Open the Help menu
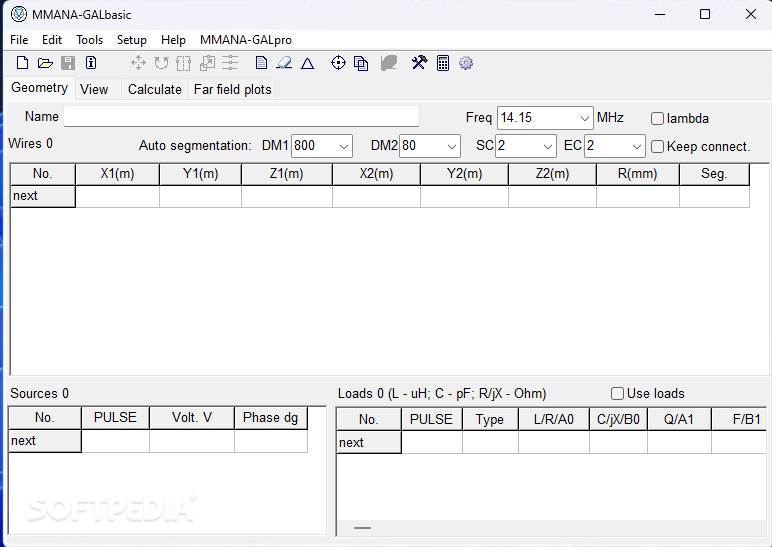The image size is (772, 547). pos(173,40)
